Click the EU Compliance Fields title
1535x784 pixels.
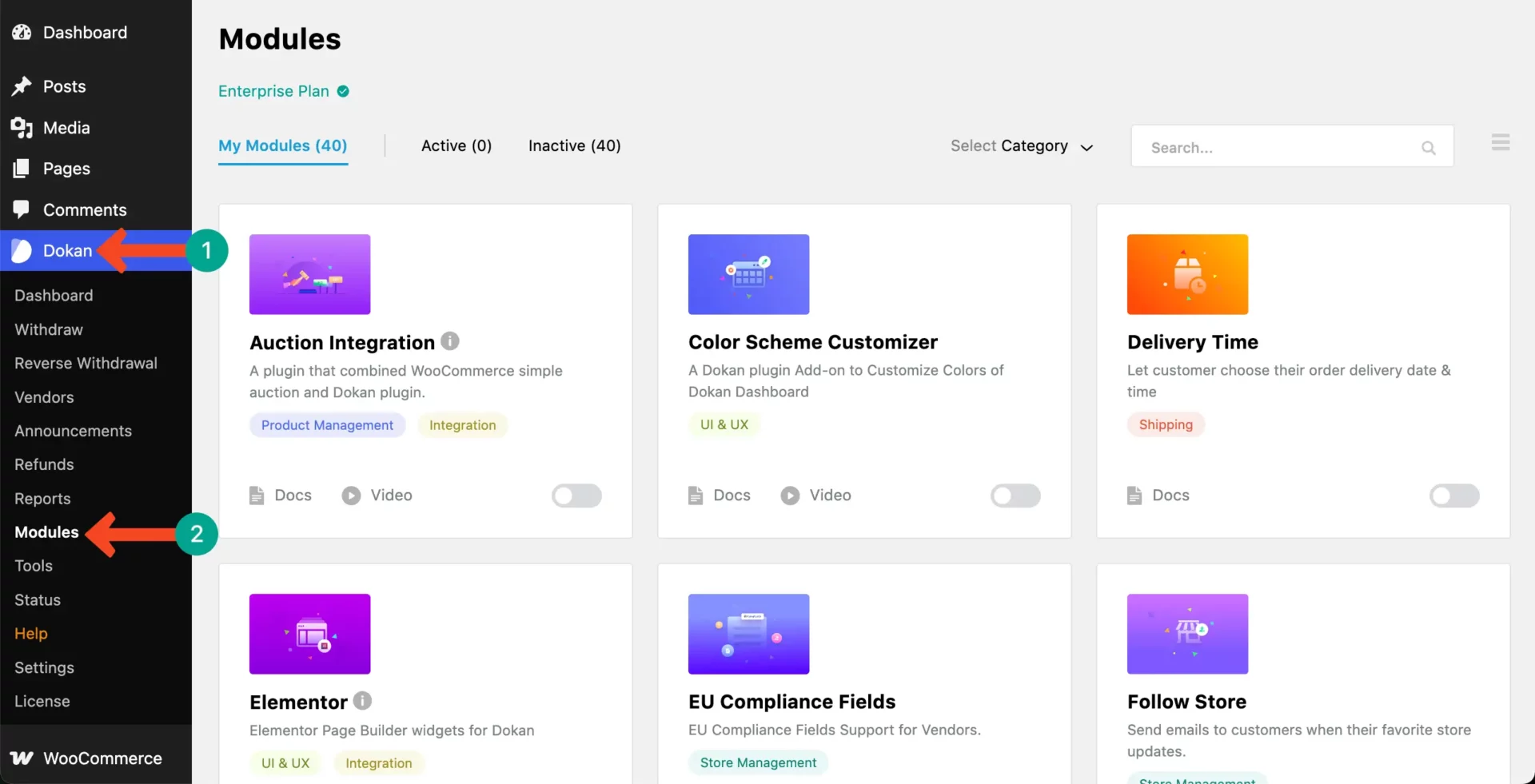coord(791,702)
